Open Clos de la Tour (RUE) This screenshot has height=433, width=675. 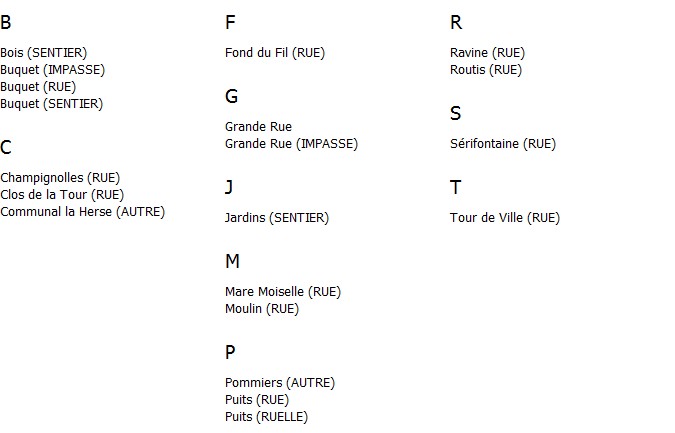62,195
